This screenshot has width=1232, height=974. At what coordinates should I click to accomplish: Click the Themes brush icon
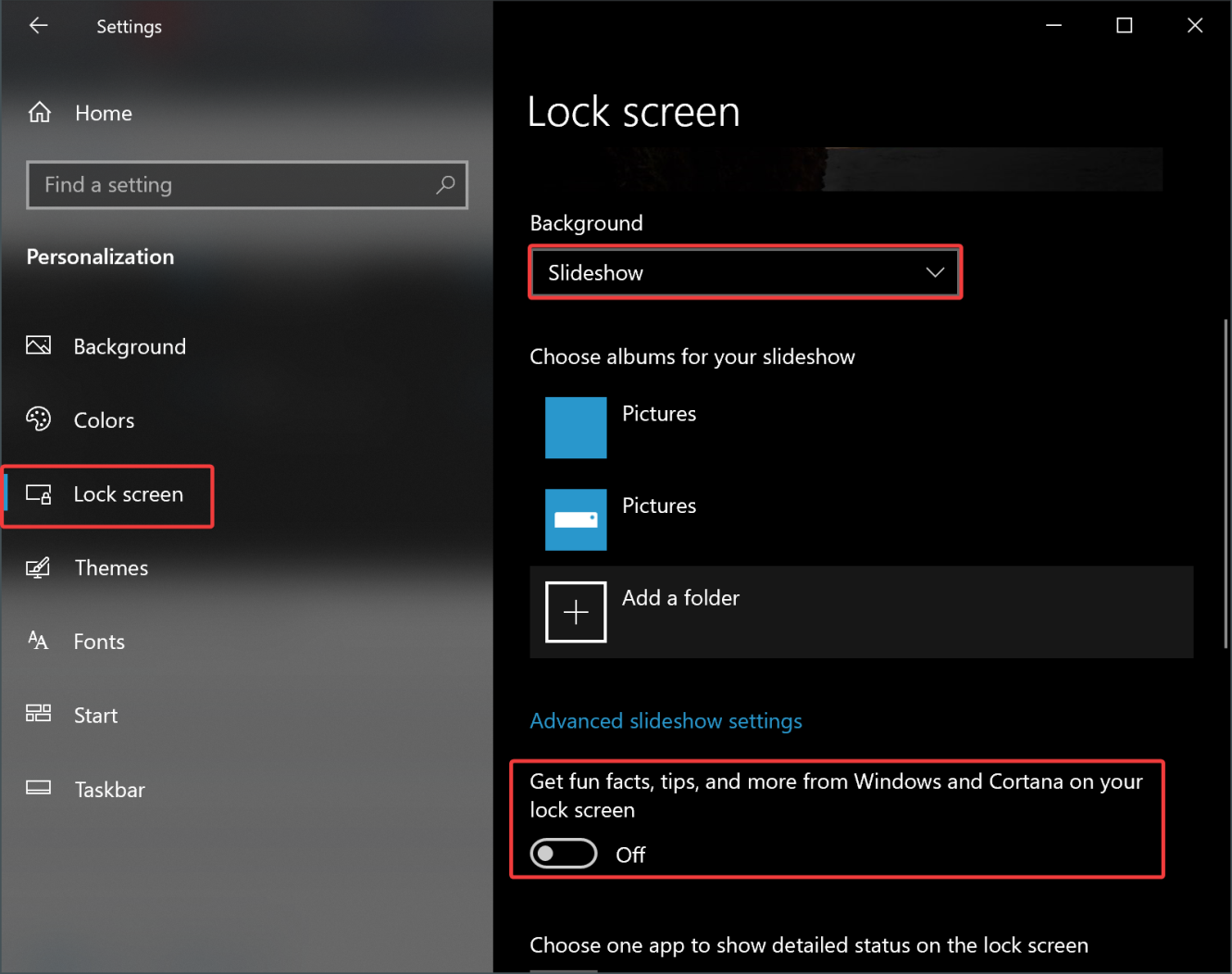(x=38, y=568)
